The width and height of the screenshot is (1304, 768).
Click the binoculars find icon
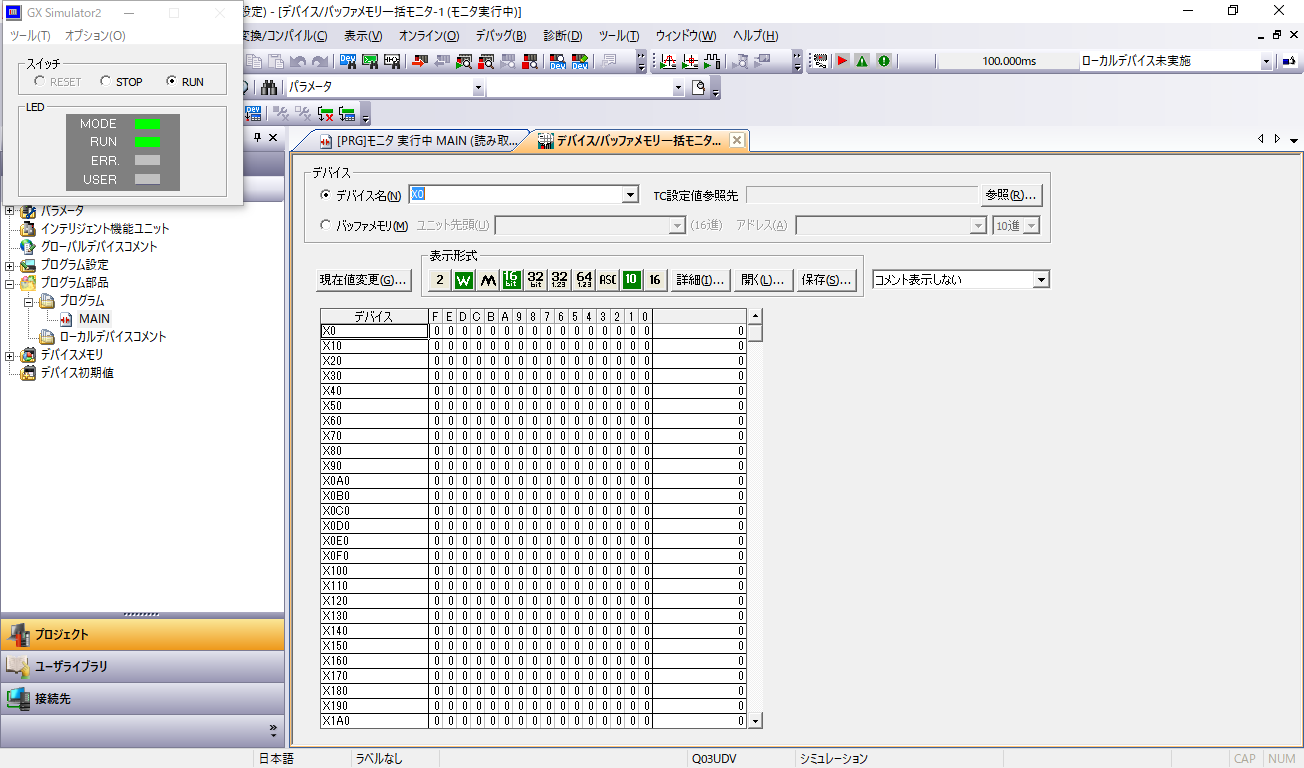pos(269,87)
